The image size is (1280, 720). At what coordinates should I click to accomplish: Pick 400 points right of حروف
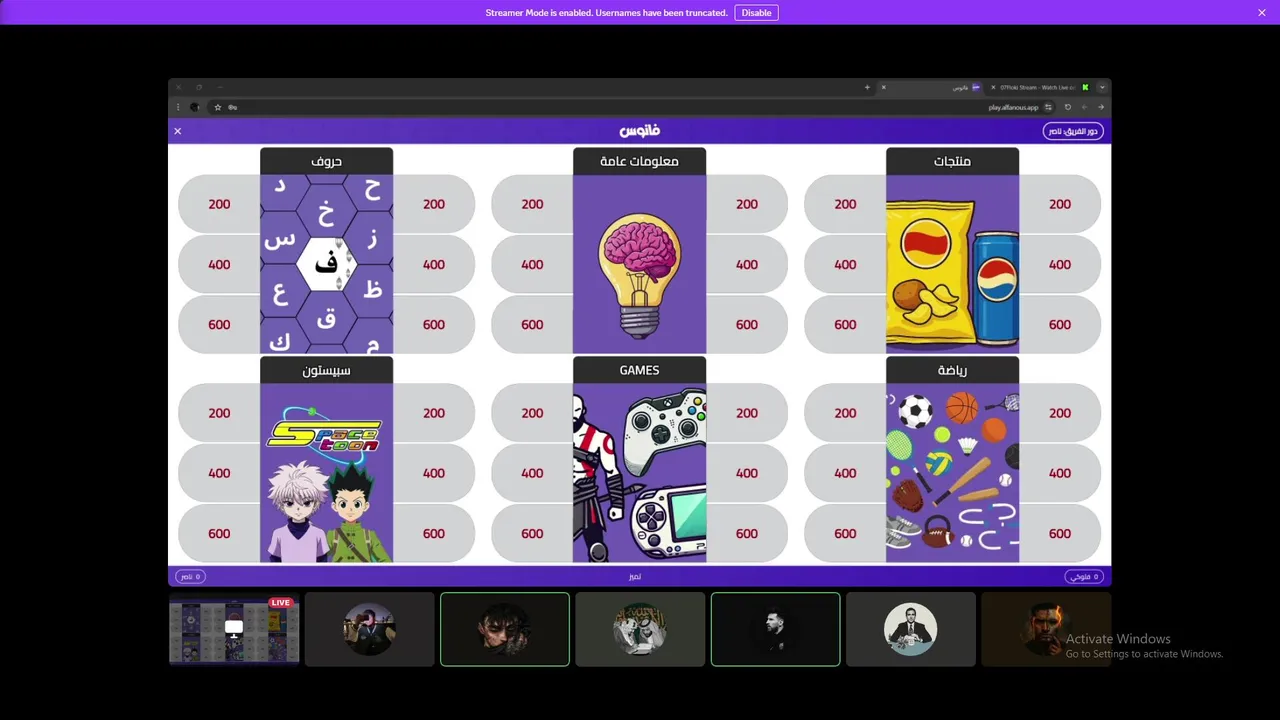tap(434, 265)
